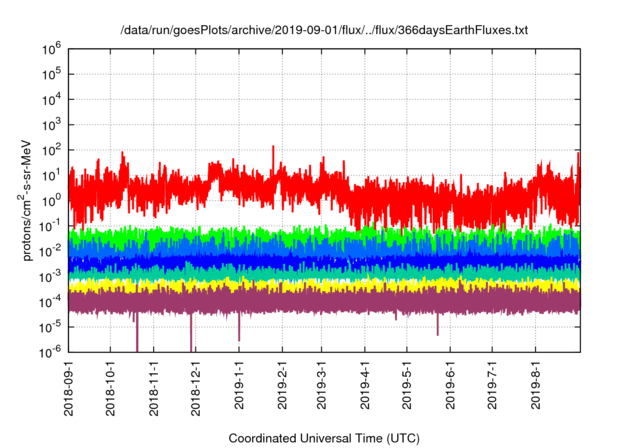Click x-axis date label 2019-2-1

pos(282,384)
